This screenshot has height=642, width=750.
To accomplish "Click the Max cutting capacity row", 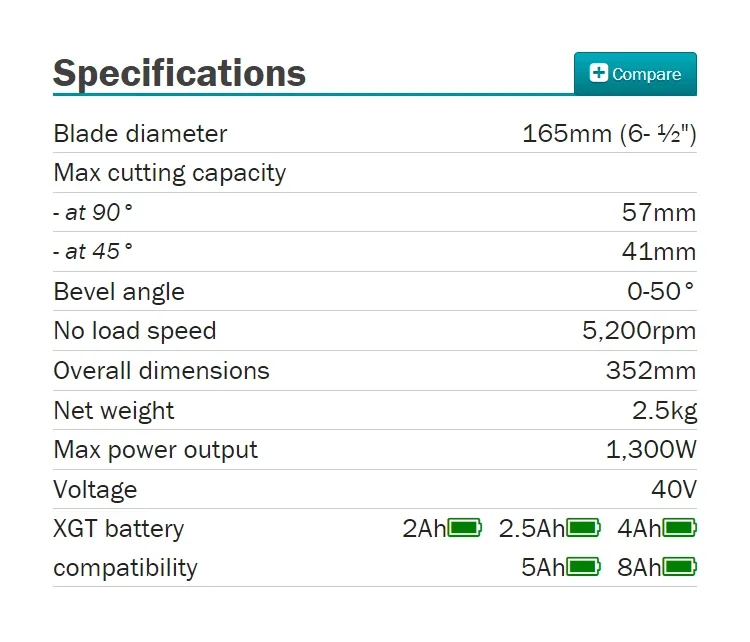I will click(x=375, y=173).
